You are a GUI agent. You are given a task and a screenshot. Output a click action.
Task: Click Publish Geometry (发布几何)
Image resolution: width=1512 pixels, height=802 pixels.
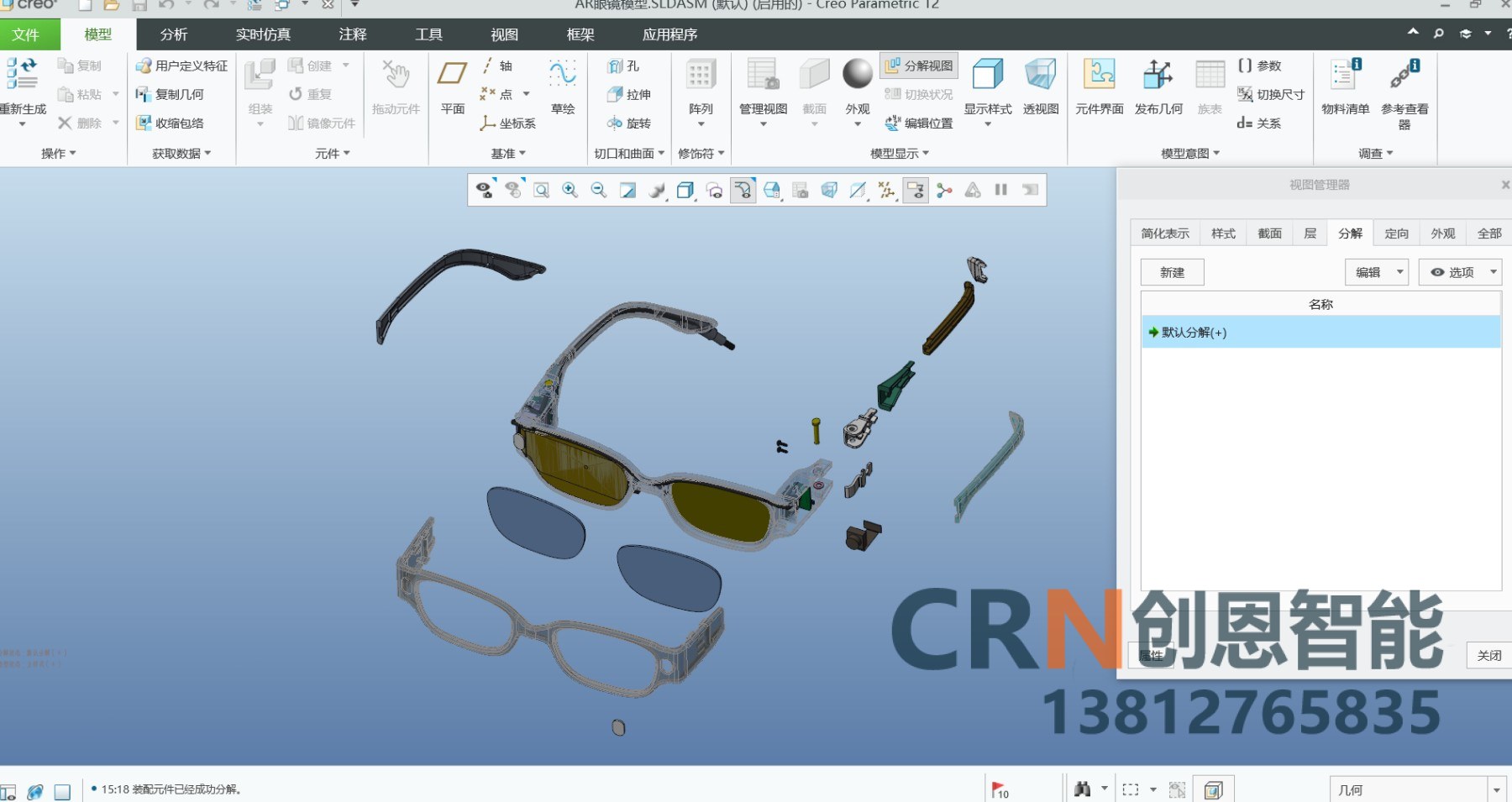pyautogui.click(x=1158, y=86)
